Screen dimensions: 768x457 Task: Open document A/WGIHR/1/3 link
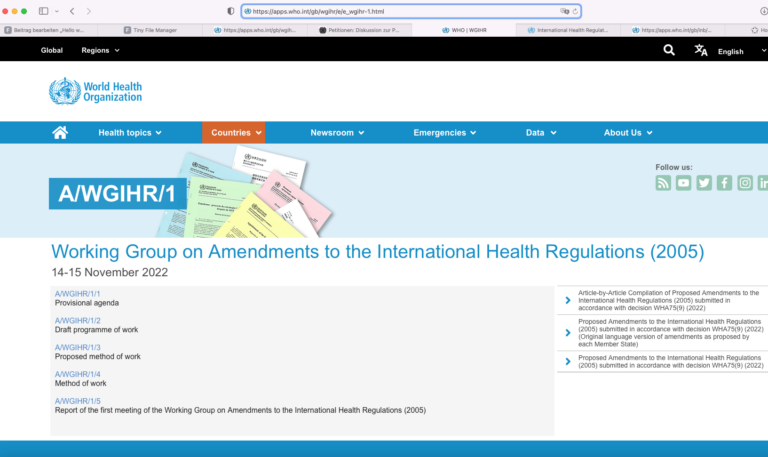(x=77, y=348)
